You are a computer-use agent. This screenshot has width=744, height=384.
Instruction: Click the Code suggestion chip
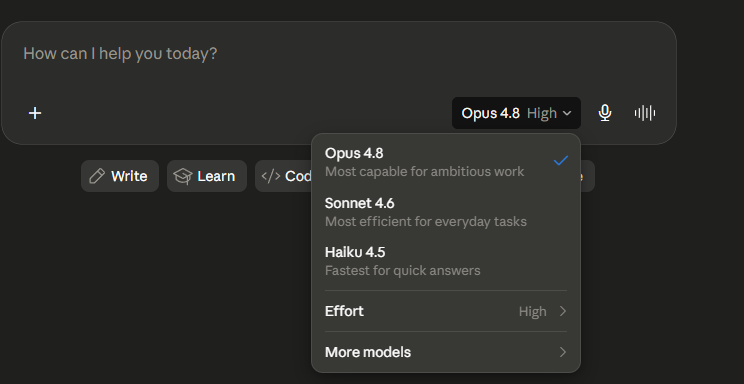click(284, 176)
